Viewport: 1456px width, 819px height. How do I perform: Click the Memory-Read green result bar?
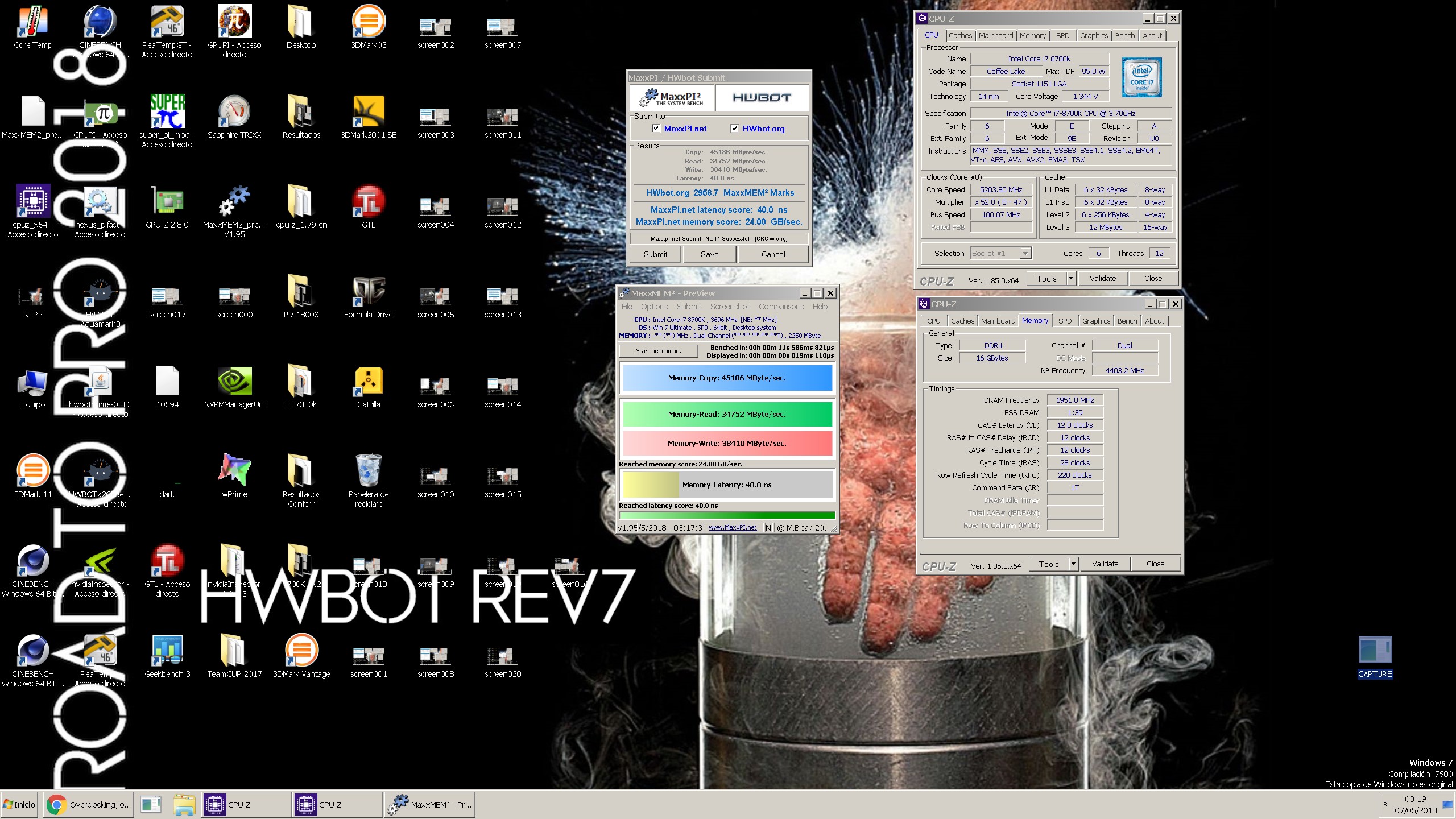(727, 414)
